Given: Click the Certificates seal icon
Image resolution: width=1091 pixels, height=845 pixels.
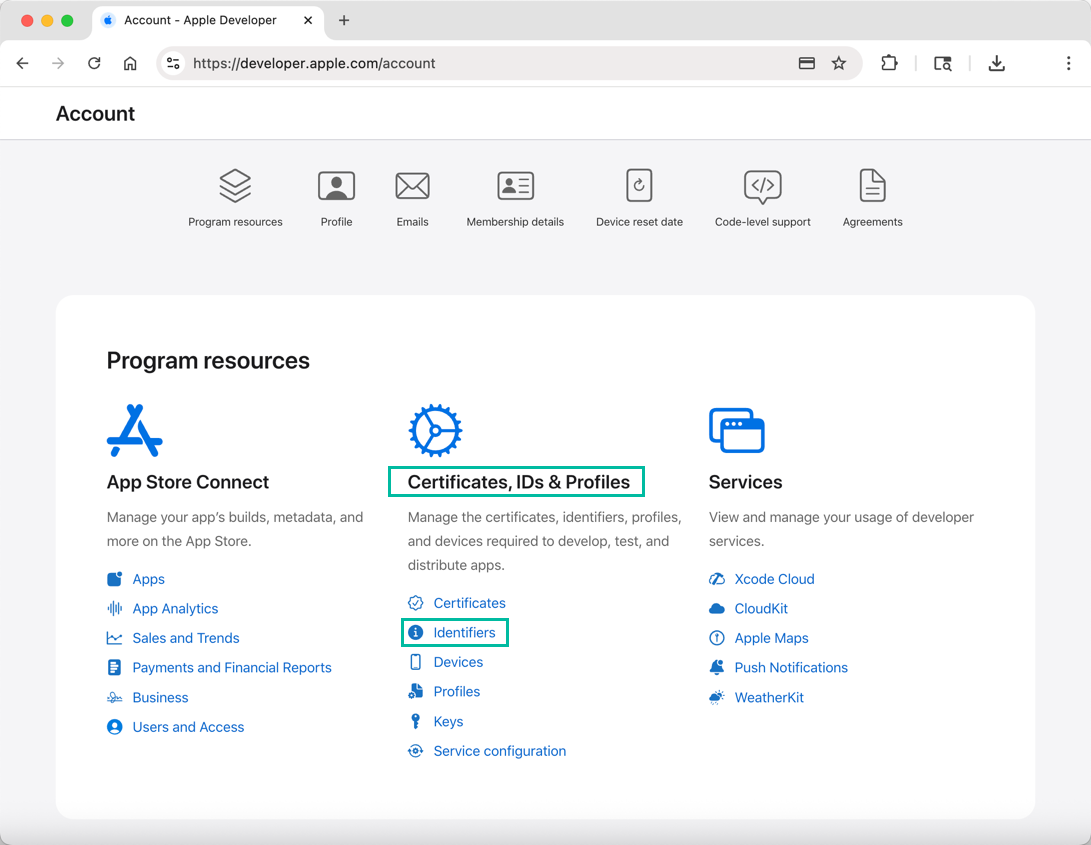Looking at the screenshot, I should 416,603.
